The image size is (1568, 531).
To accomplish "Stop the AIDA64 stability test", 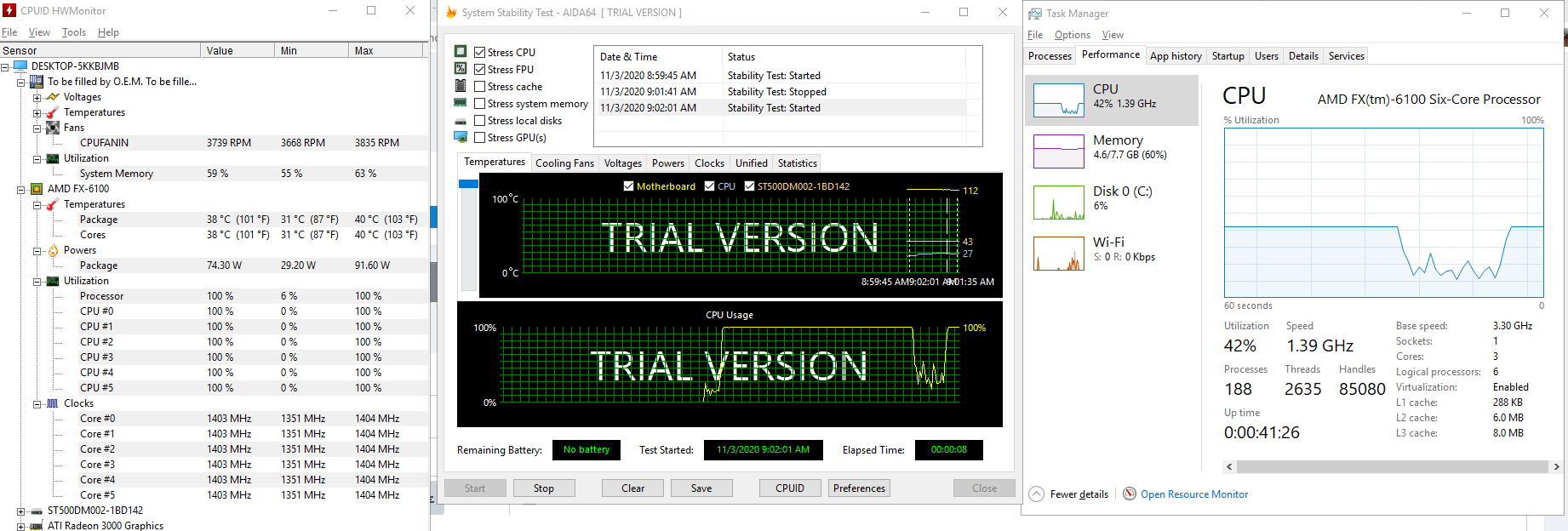I will point(543,488).
